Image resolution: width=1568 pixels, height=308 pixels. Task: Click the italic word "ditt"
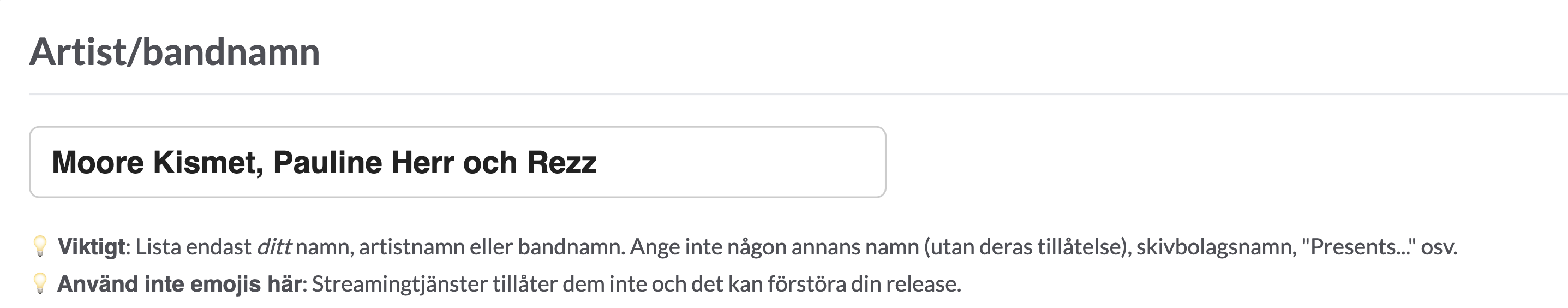(274, 246)
